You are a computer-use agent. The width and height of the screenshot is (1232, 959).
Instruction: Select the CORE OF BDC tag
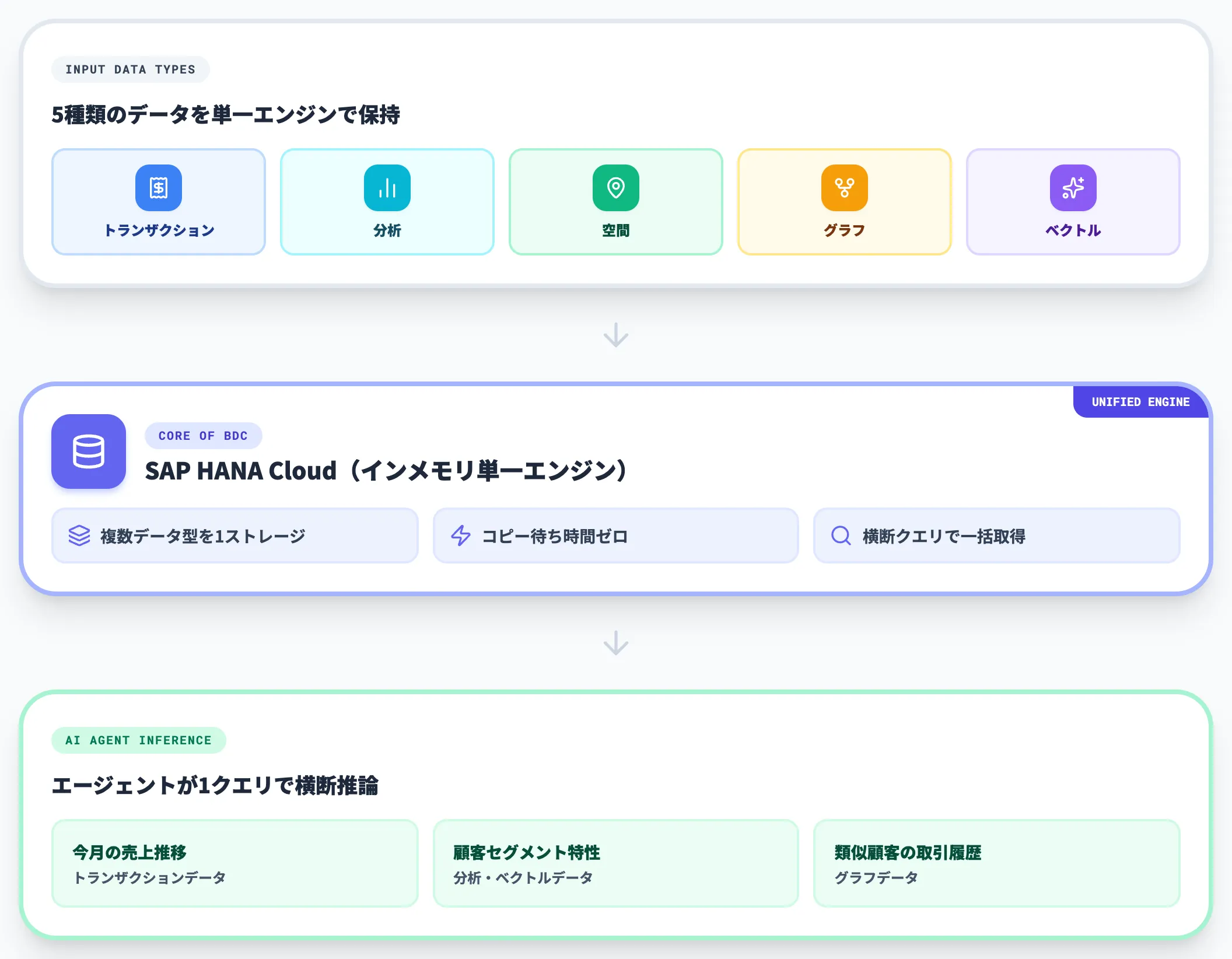[x=203, y=436]
